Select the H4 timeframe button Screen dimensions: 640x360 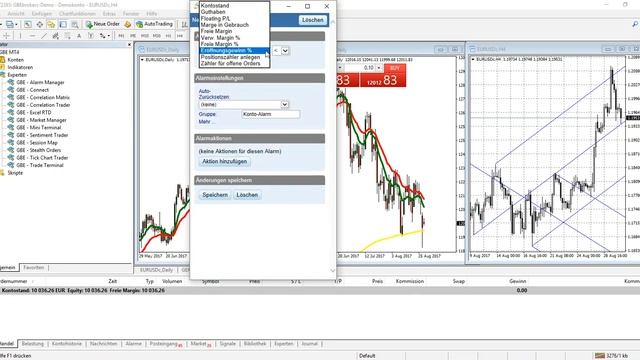pyautogui.click(x=180, y=36)
